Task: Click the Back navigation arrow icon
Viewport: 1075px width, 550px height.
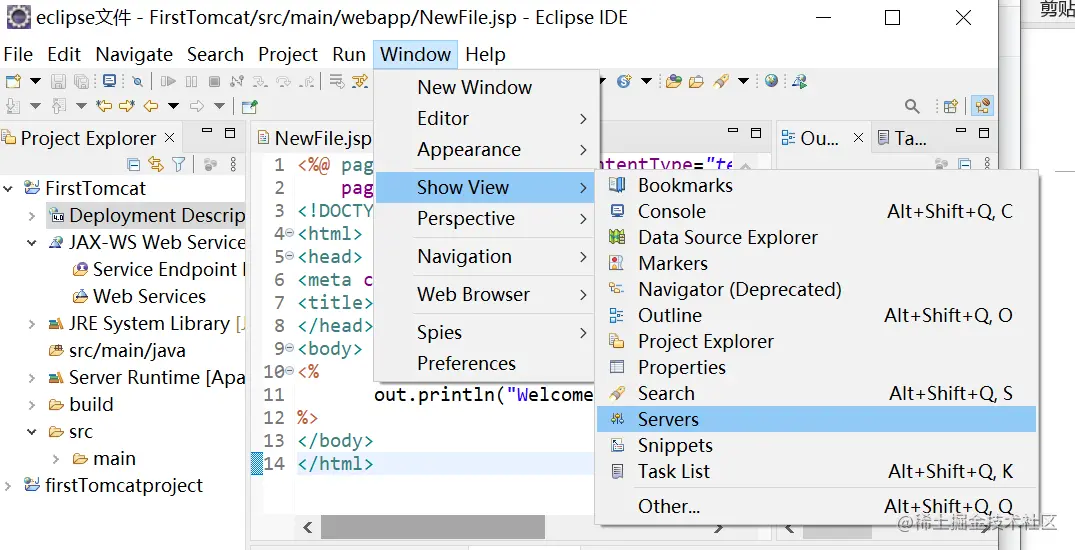Action: (151, 106)
